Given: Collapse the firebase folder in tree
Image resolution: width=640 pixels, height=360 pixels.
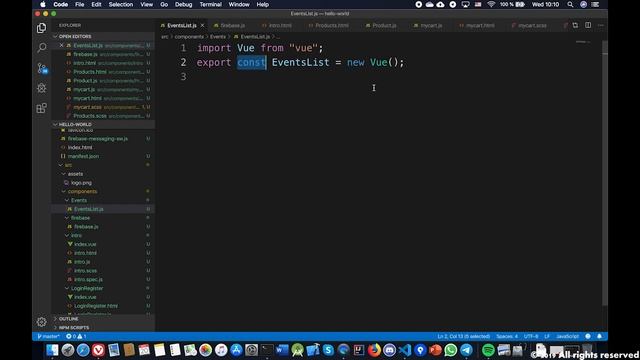Looking at the screenshot, I should point(103,218).
